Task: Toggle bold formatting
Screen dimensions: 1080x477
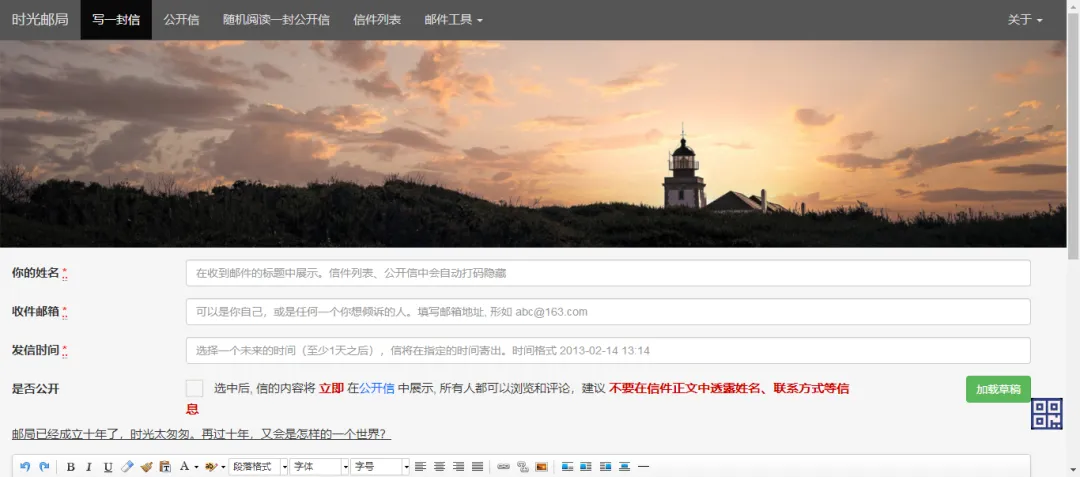Action: (x=70, y=467)
